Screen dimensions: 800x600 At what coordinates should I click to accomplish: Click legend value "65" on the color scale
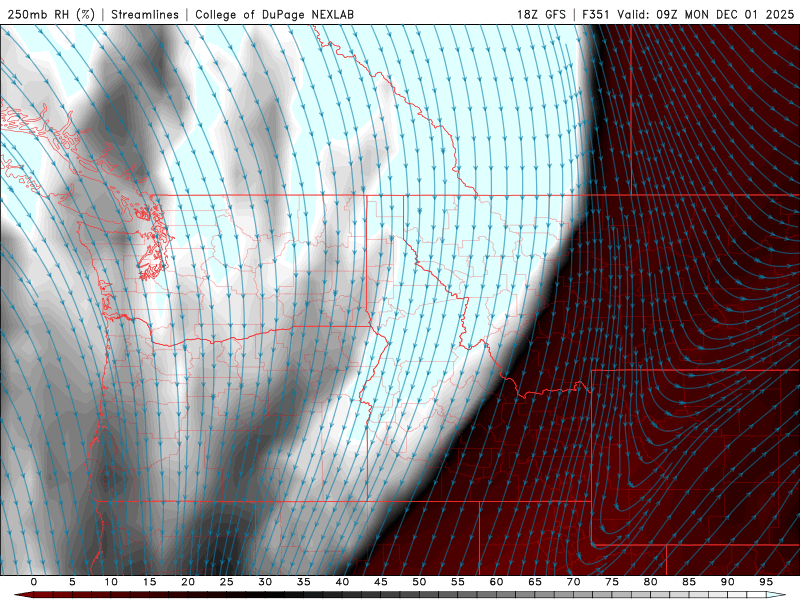tap(535, 582)
